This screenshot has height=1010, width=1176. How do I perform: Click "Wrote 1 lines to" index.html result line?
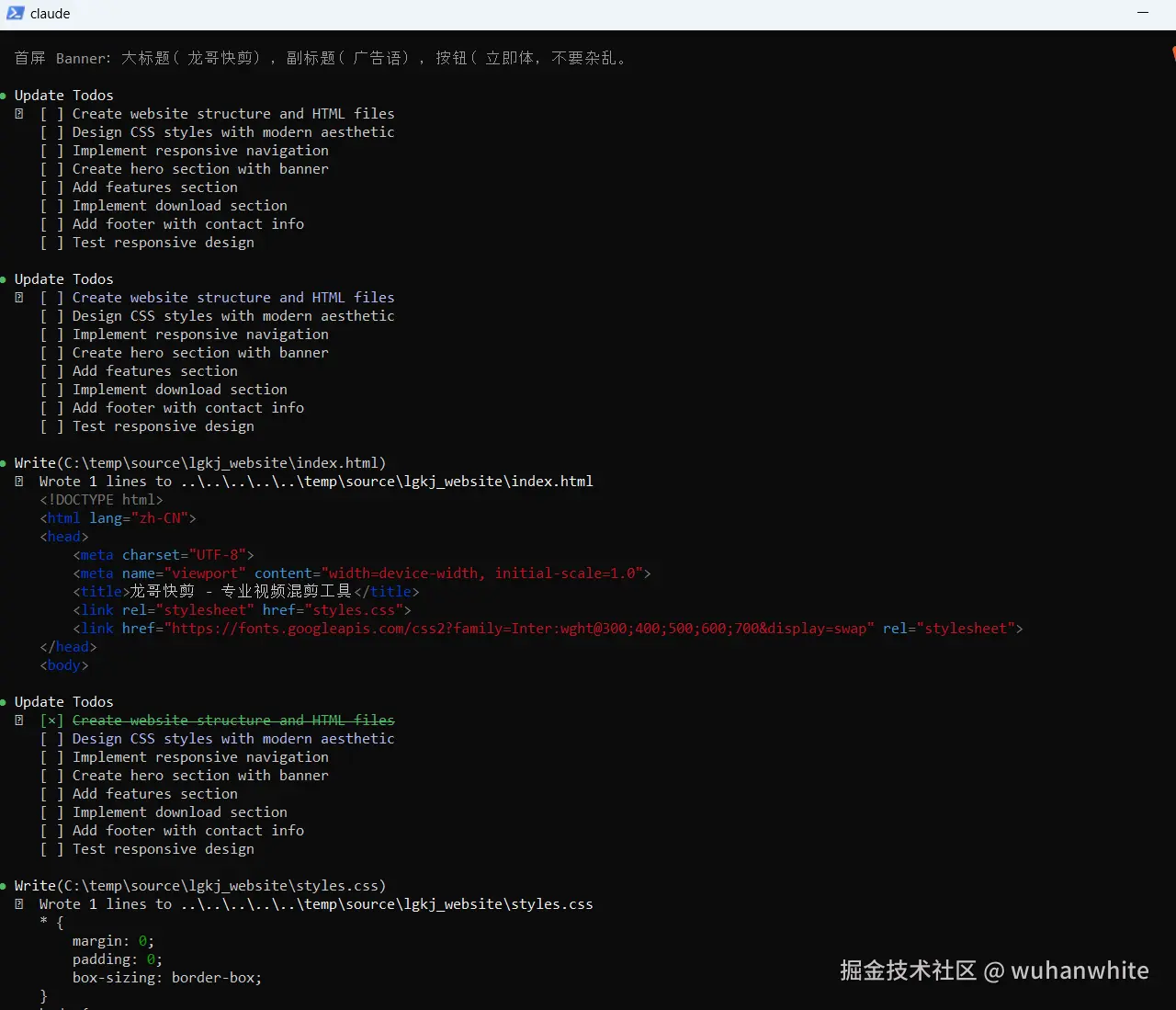coord(316,482)
